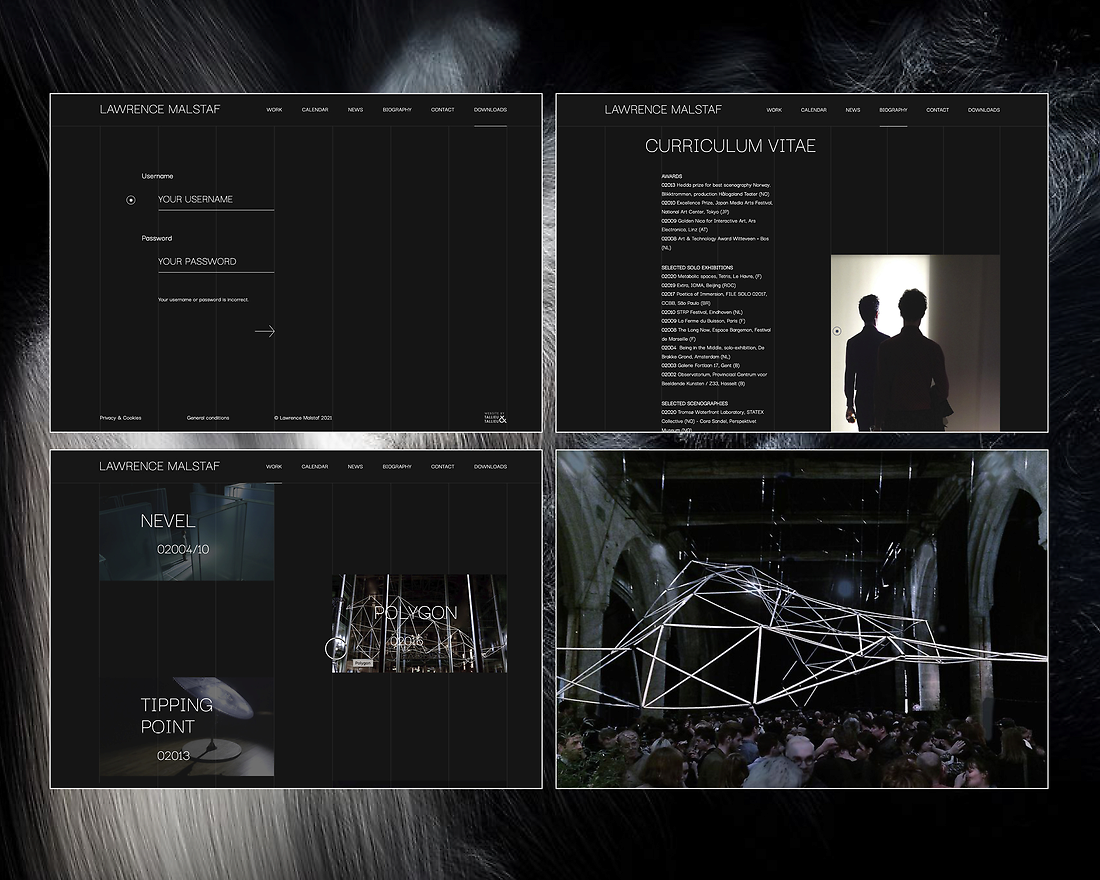The height and width of the screenshot is (880, 1100).
Task: Open Work menu on the login page
Action: point(274,110)
